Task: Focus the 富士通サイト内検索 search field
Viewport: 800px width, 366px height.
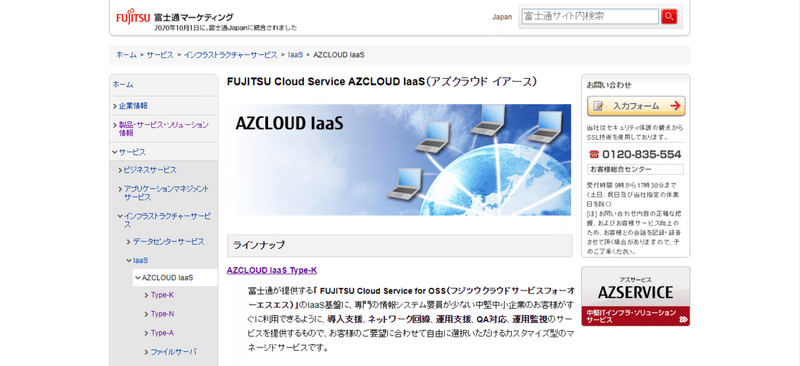Action: pyautogui.click(x=590, y=16)
